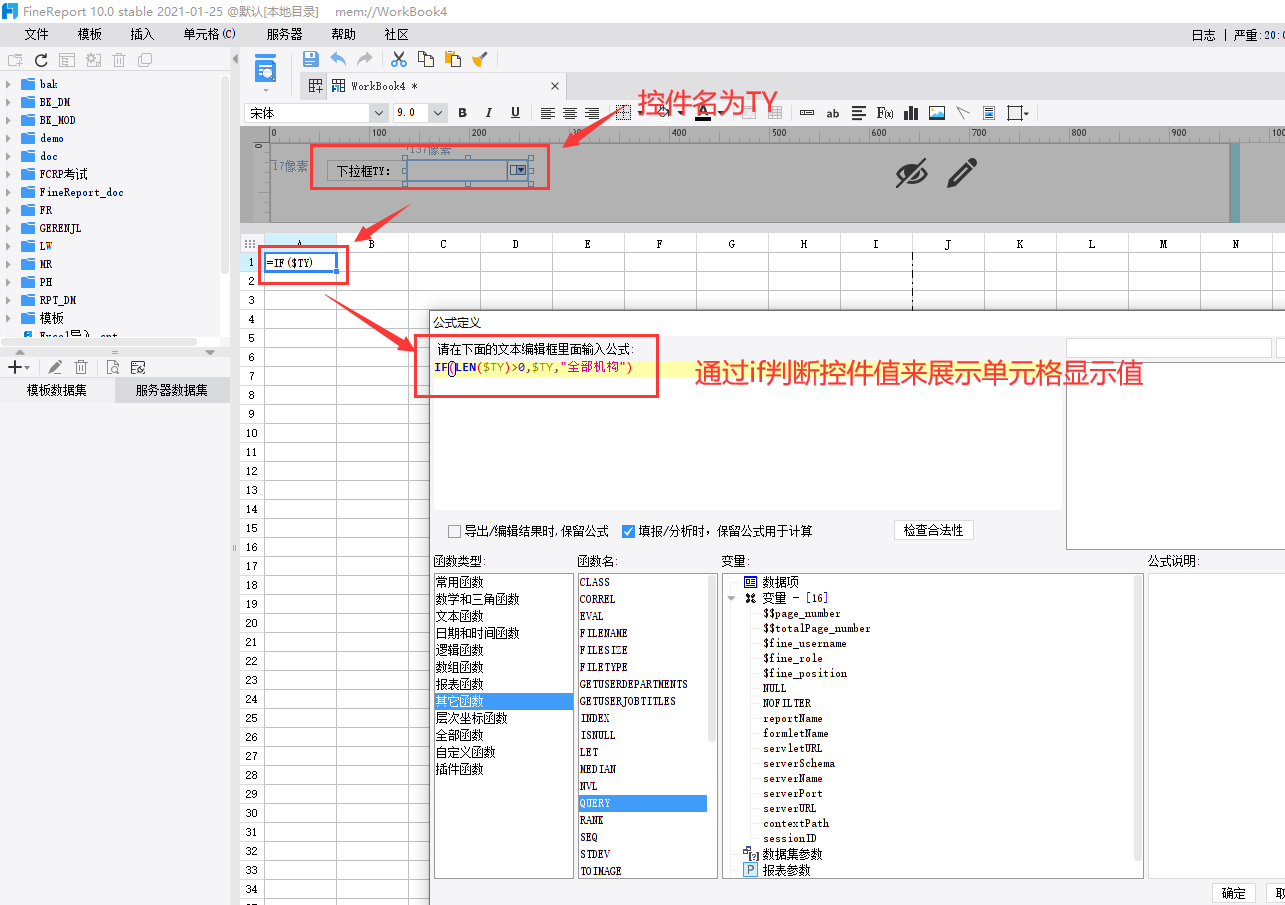Refresh the file tree with reload icon
Viewport: 1285px width, 905px height.
point(41,60)
